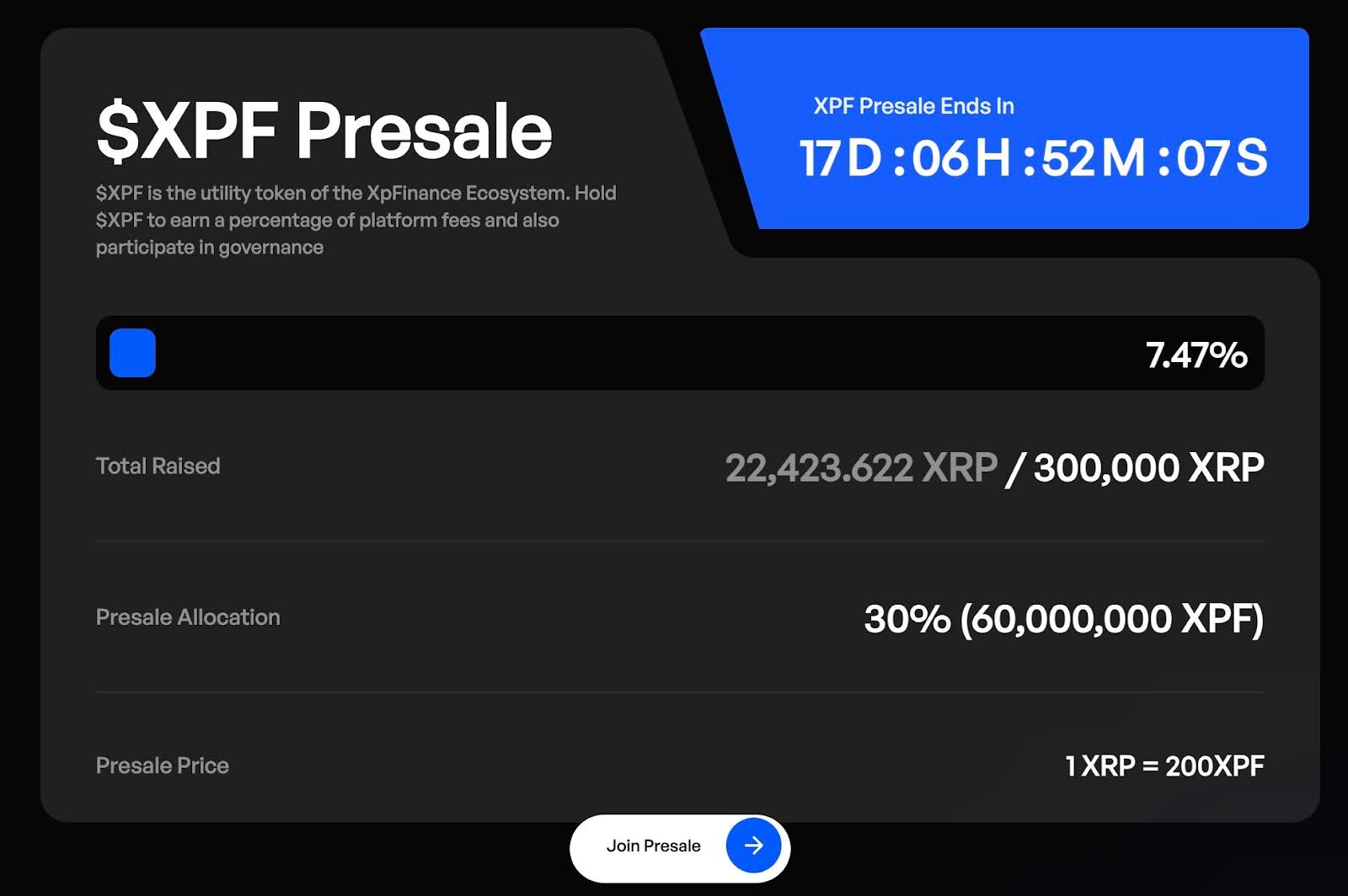Select the 7.47% progress percentage label
This screenshot has width=1348, height=896.
[1196, 355]
